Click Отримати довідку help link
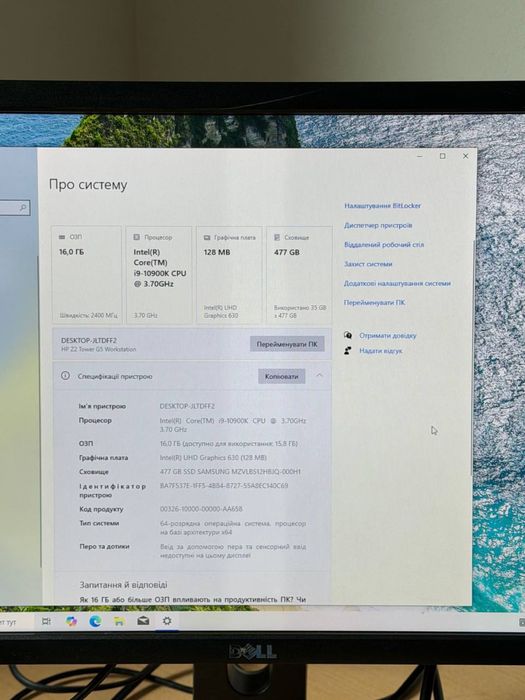This screenshot has width=525, height=700. pyautogui.click(x=388, y=335)
